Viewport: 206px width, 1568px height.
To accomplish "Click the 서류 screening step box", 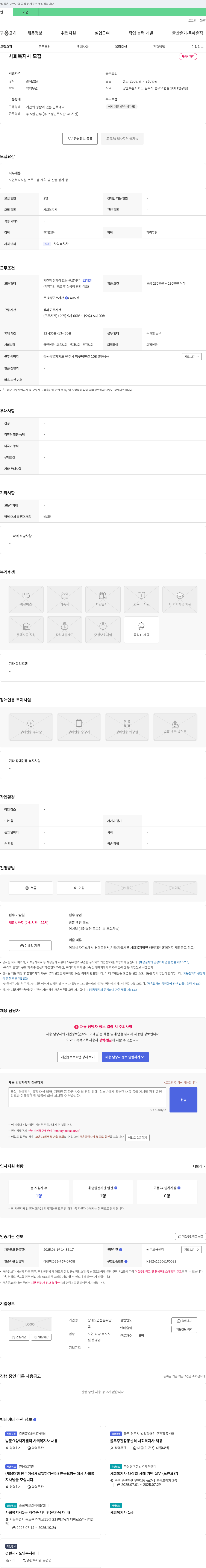I will (30, 888).
